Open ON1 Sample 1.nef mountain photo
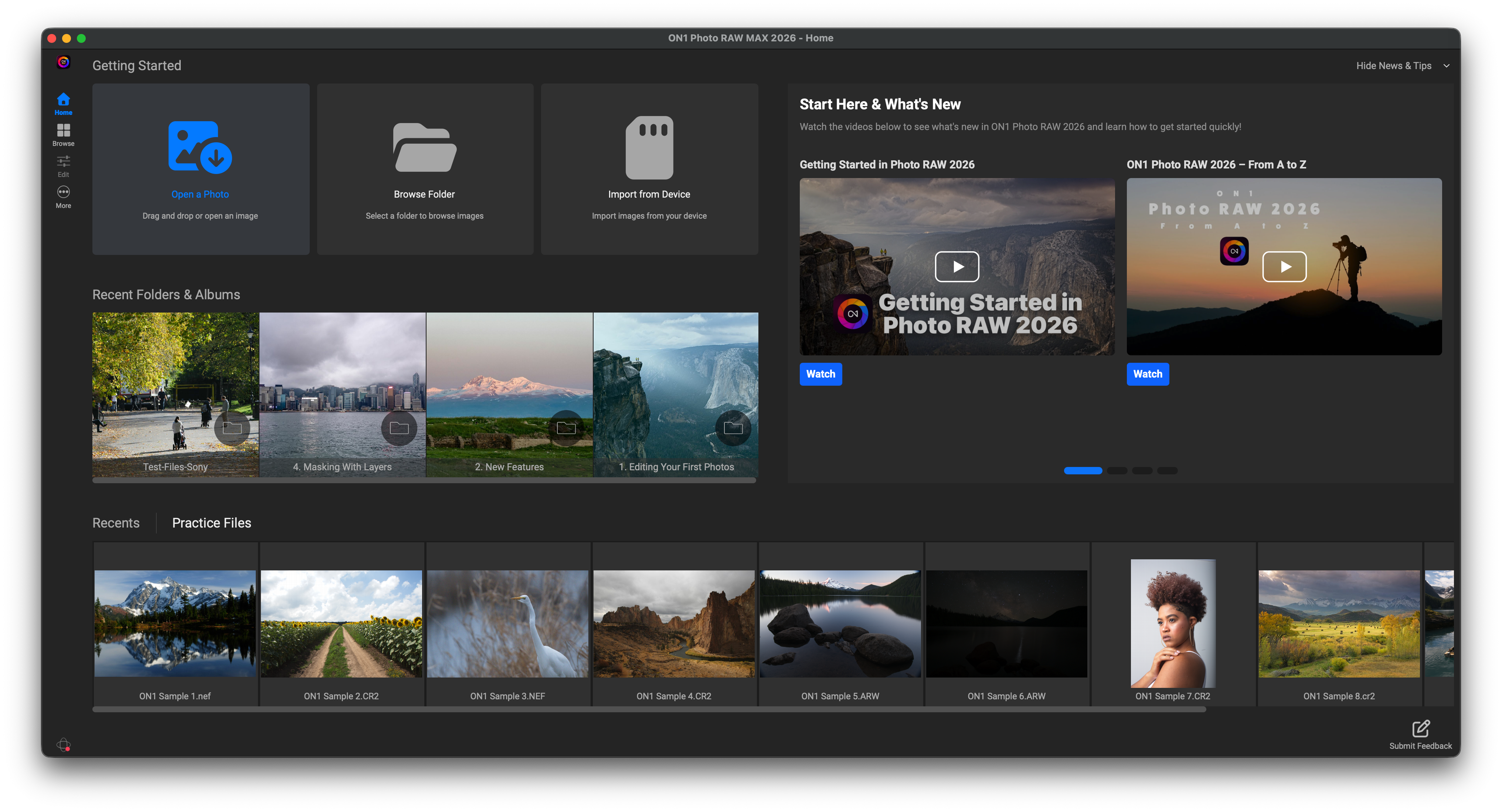This screenshot has height=812, width=1502. pyautogui.click(x=175, y=623)
